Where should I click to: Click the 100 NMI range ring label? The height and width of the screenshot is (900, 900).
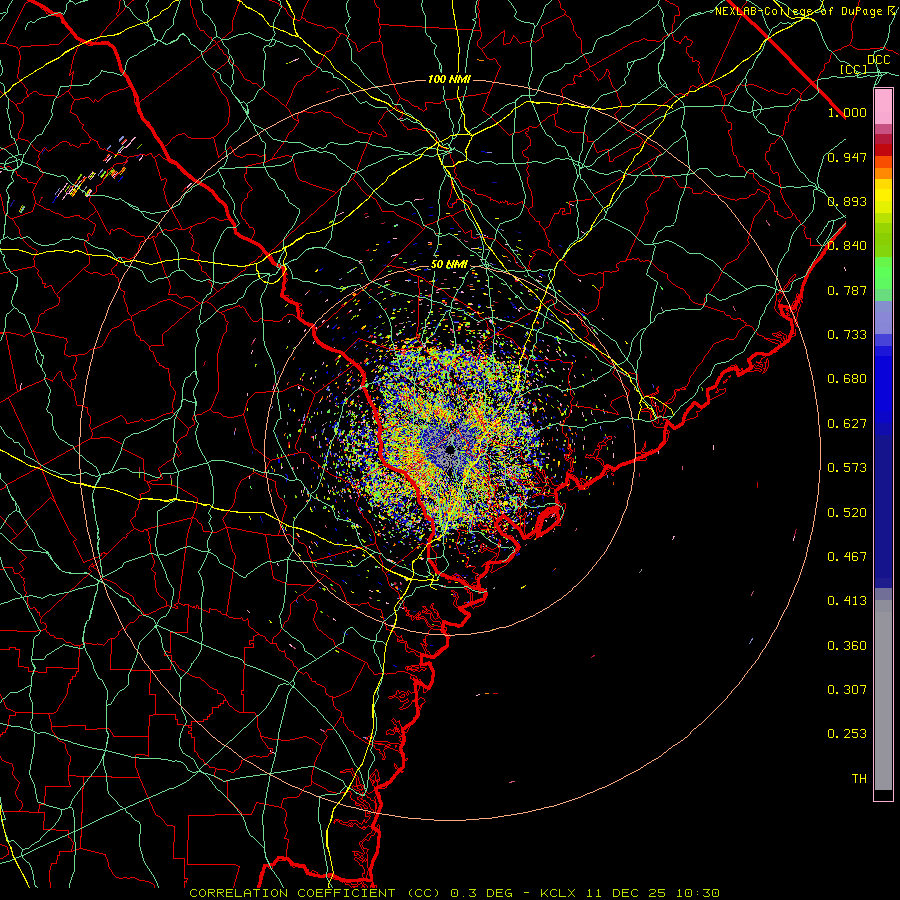point(449,79)
